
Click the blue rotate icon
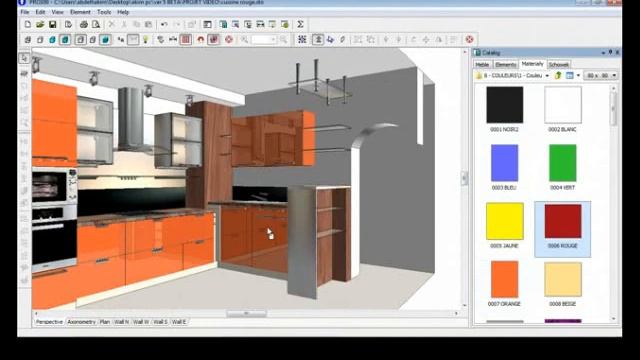(330, 40)
